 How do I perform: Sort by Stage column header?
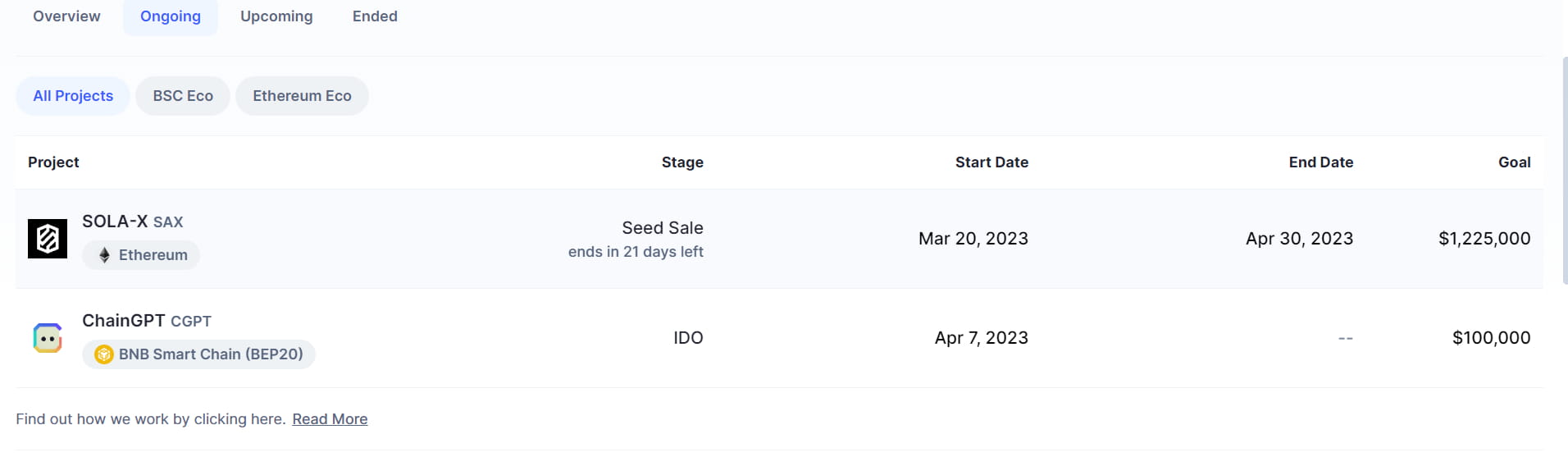pos(682,162)
